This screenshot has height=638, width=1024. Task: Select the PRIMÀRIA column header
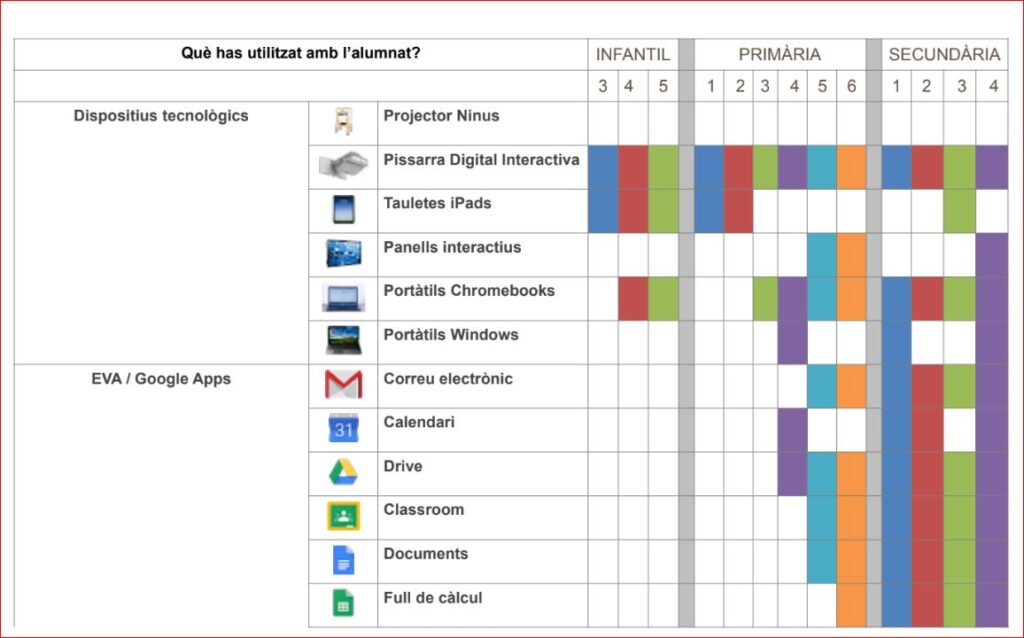780,54
